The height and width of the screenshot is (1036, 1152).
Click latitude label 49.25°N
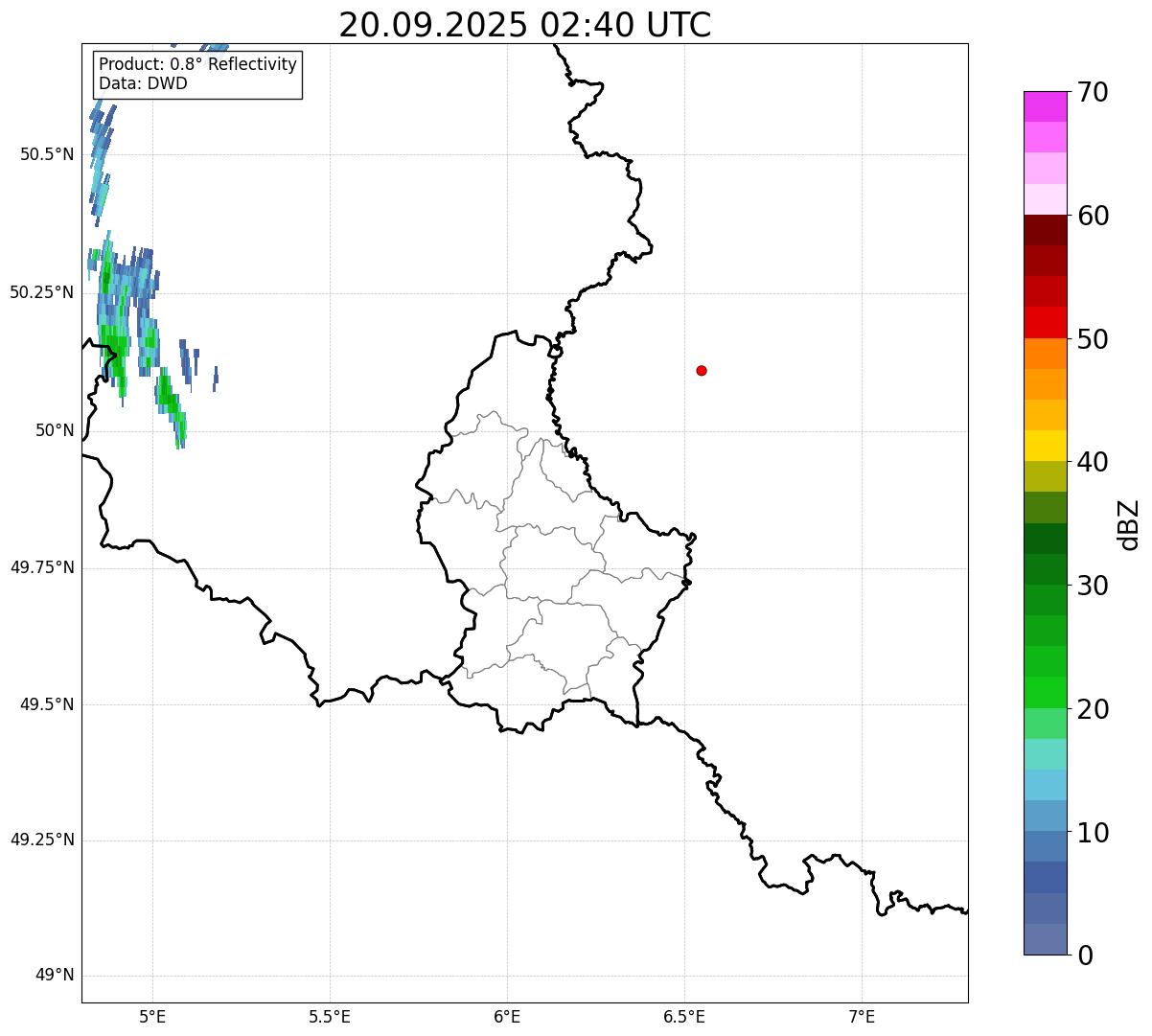click(41, 840)
